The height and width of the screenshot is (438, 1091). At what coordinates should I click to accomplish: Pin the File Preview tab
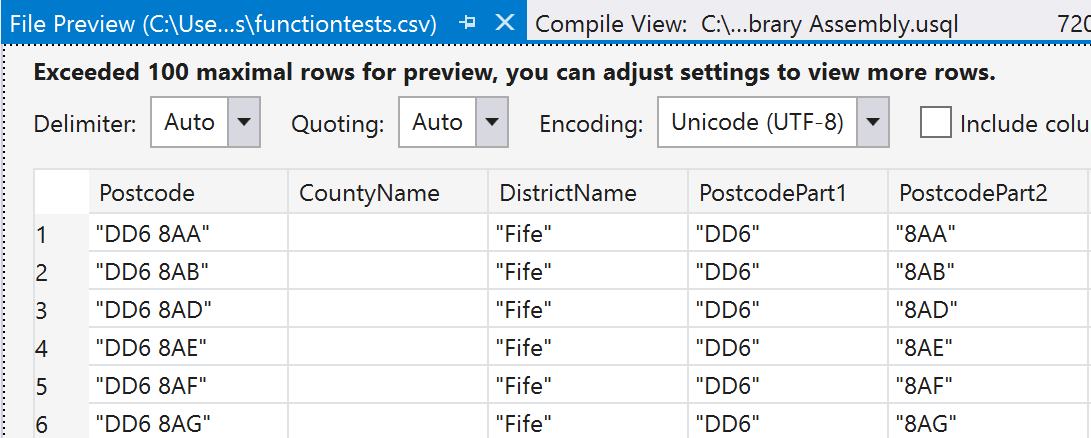click(x=467, y=23)
